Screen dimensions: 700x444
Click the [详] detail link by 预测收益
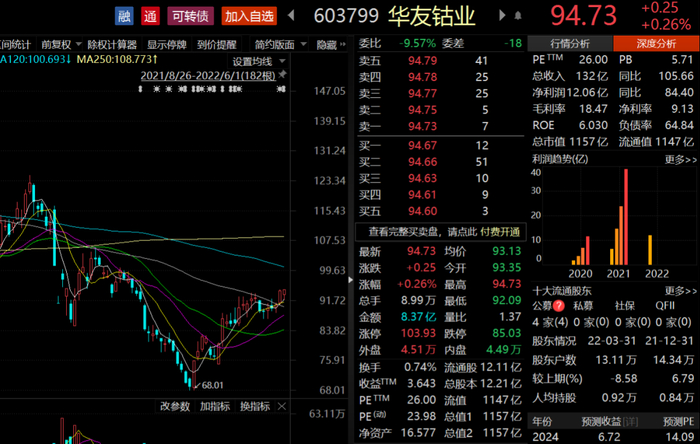630,422
